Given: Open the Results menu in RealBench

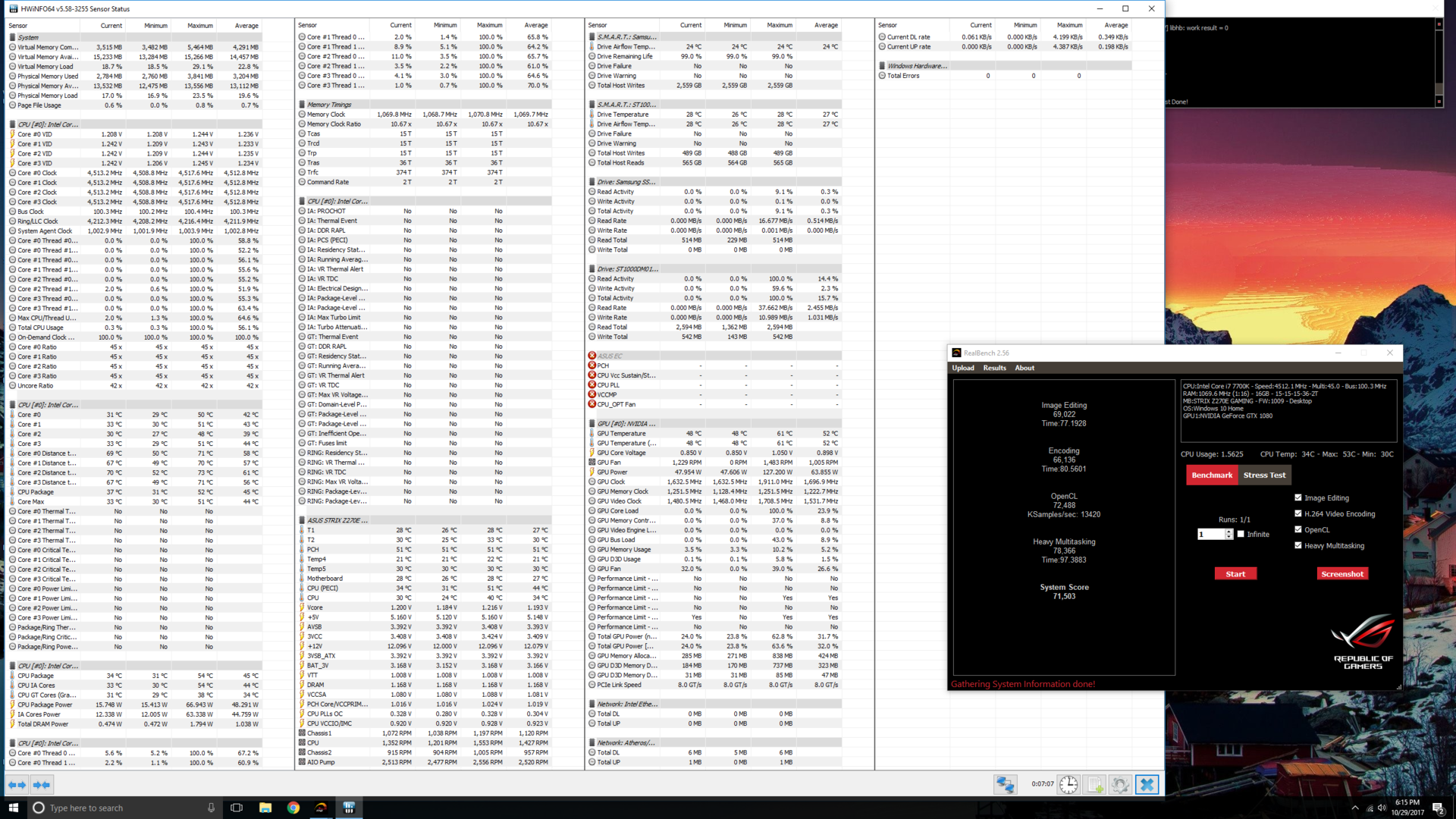Looking at the screenshot, I should [994, 368].
